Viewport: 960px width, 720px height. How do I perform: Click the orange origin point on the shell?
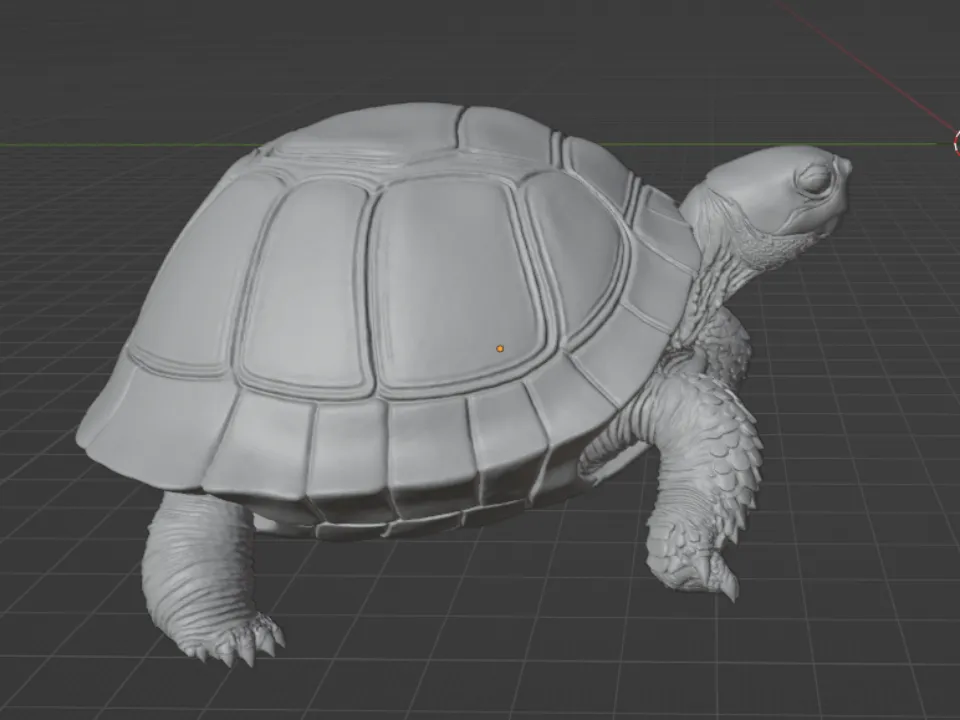[500, 348]
